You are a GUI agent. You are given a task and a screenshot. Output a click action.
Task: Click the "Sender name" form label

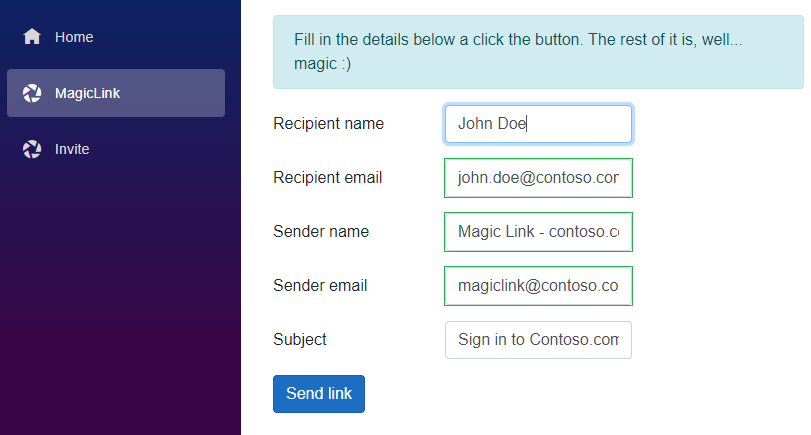point(321,232)
